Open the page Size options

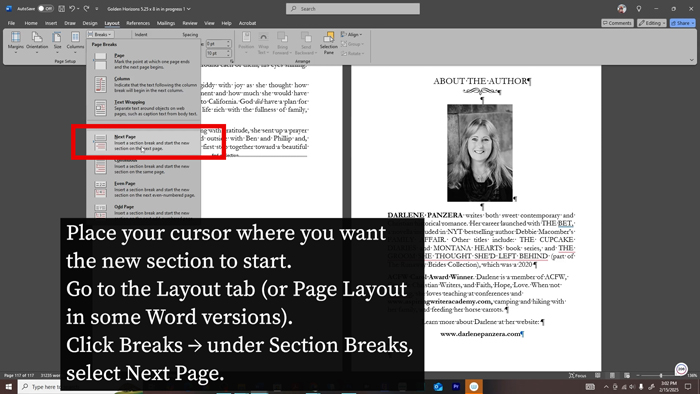[57, 42]
